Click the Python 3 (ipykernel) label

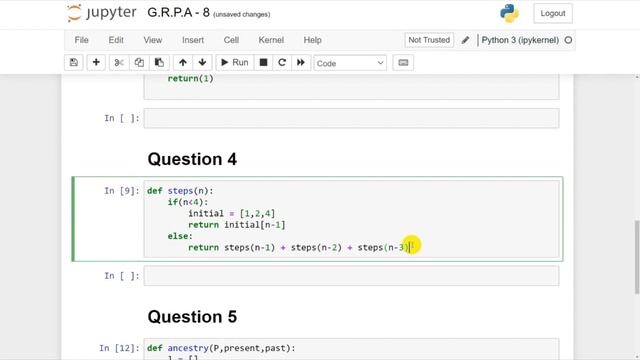(x=520, y=40)
